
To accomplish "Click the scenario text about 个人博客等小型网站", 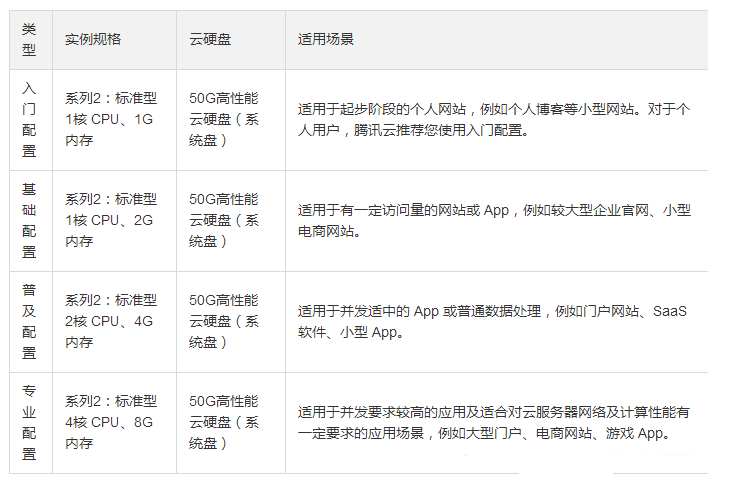I will coord(494,120).
